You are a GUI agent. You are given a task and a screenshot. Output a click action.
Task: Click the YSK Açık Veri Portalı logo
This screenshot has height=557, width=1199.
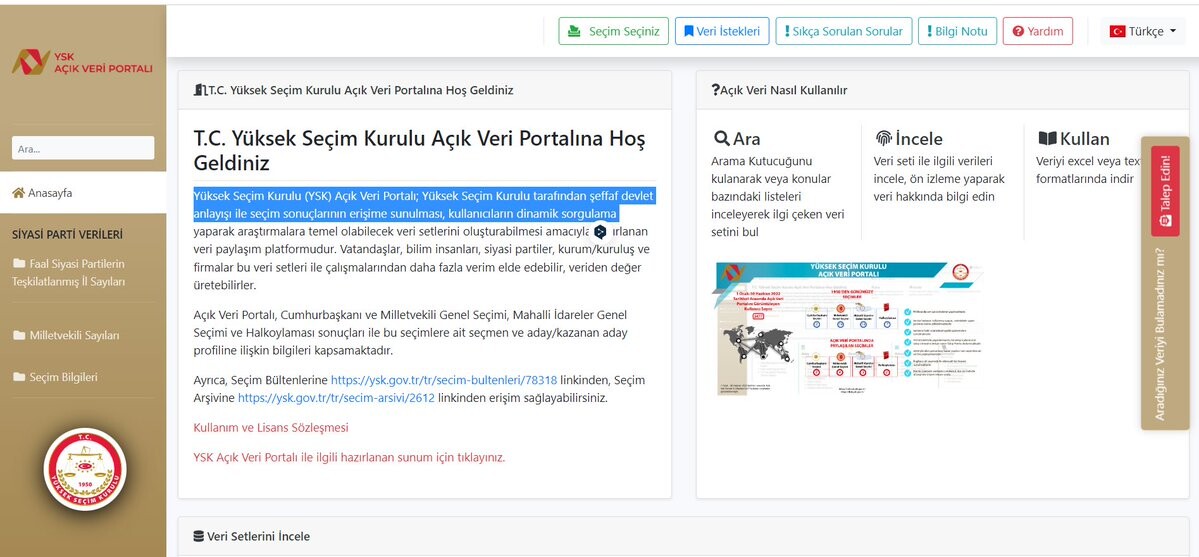[x=82, y=61]
